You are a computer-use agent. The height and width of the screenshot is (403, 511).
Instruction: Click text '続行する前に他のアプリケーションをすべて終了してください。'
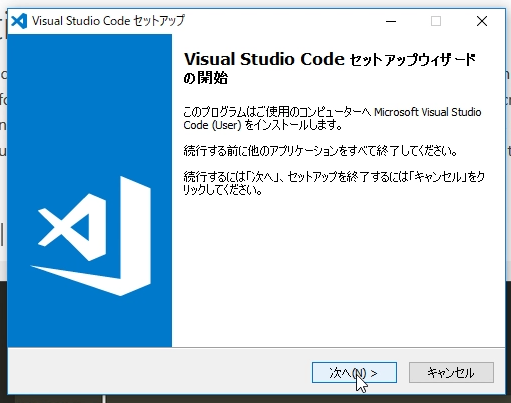pos(320,151)
